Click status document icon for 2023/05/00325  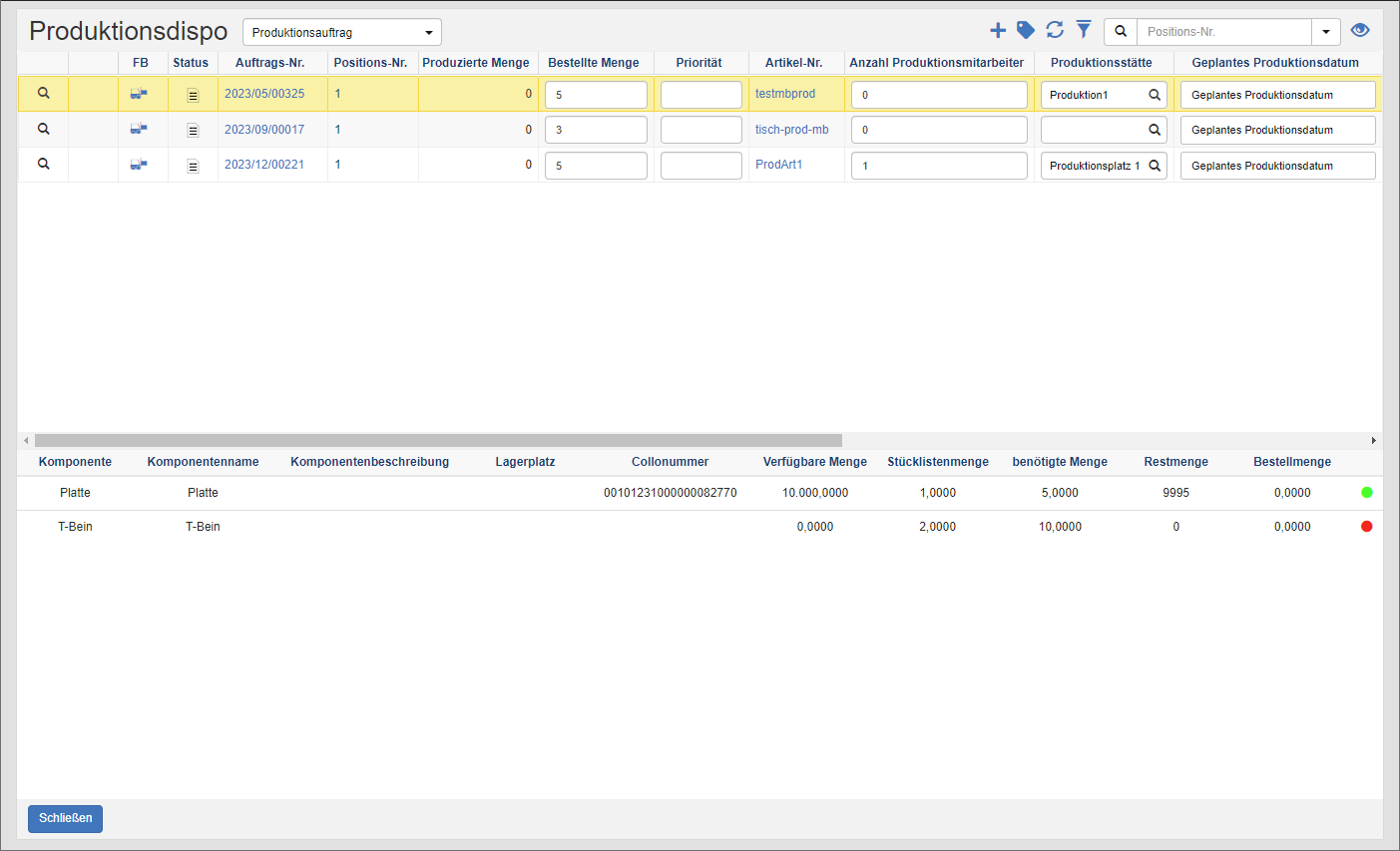click(x=193, y=95)
